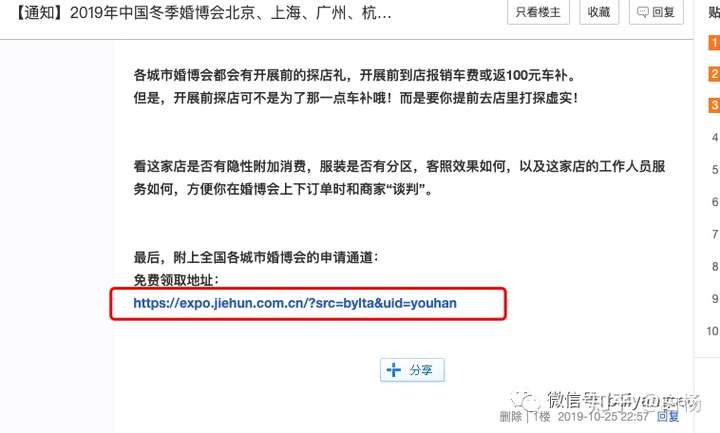This screenshot has width=720, height=433.
Task: Click the 回复 link on the 1楼 post
Action: click(x=668, y=416)
